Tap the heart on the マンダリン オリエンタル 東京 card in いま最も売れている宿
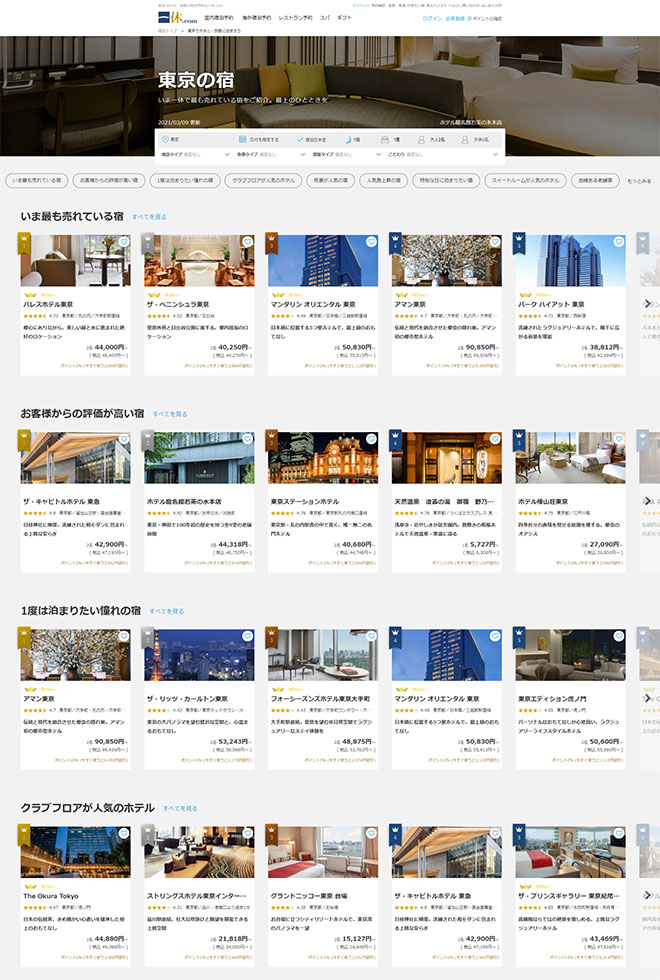Screen dimensions: 660x980 (371, 242)
